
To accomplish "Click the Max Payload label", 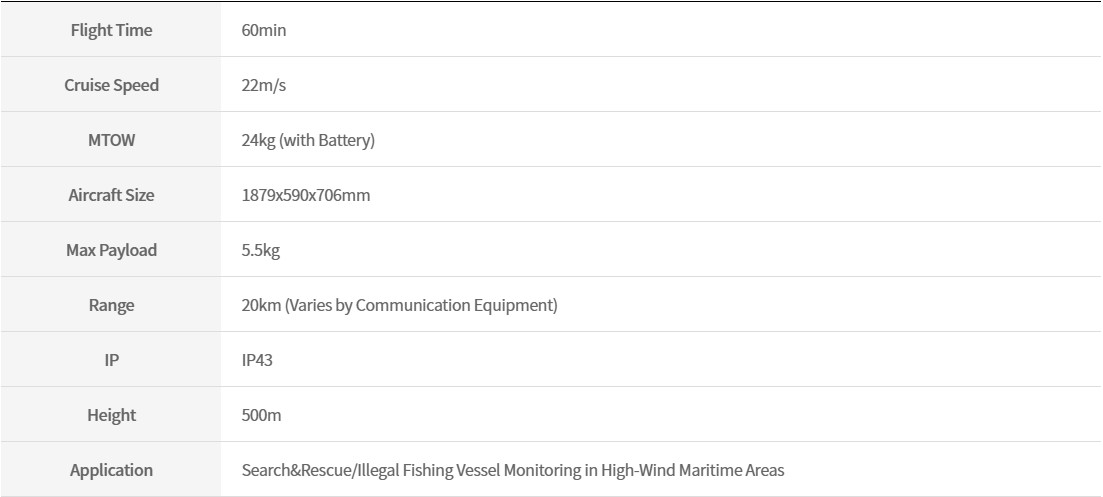I will 111,250.
